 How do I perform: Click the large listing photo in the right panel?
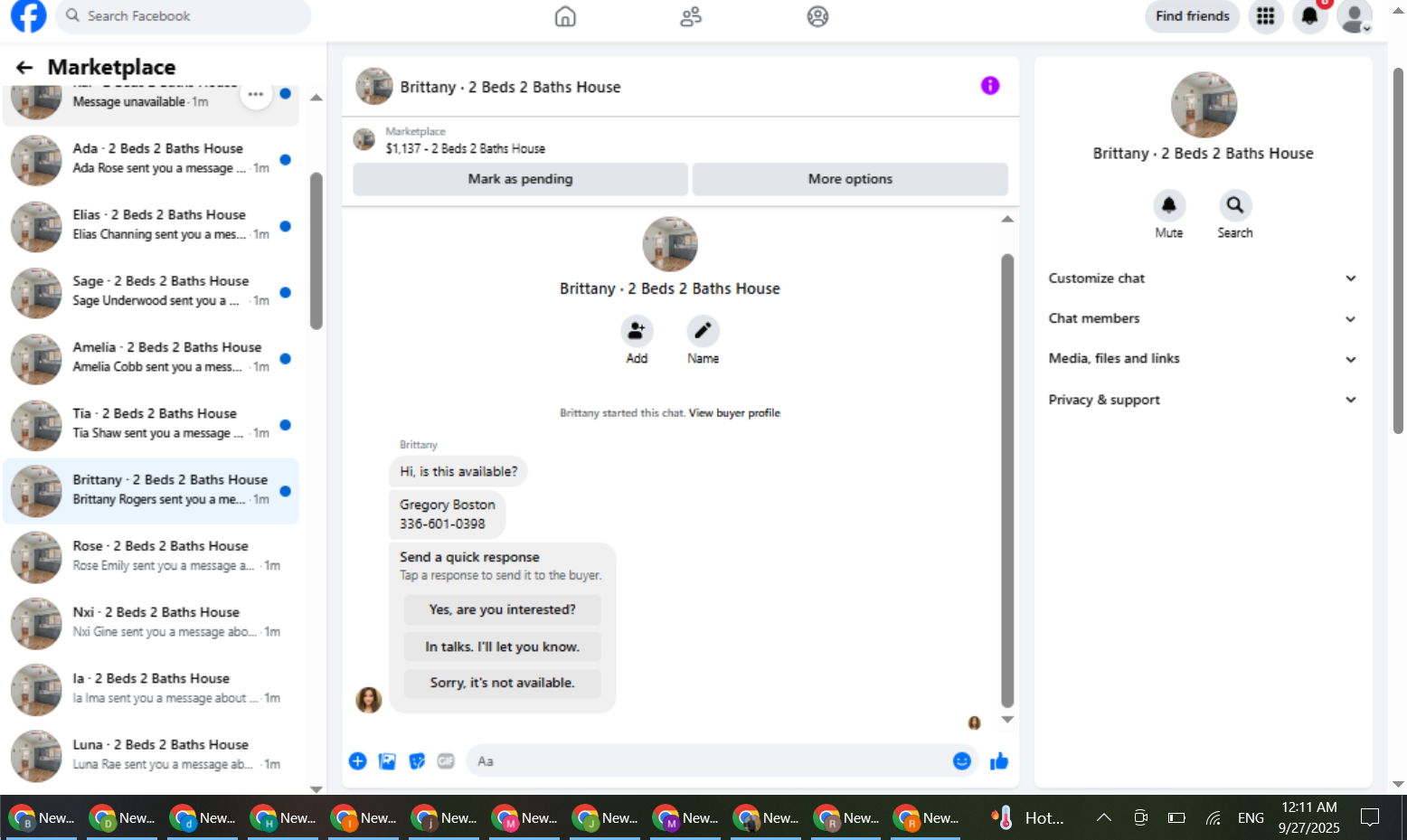[1203, 105]
